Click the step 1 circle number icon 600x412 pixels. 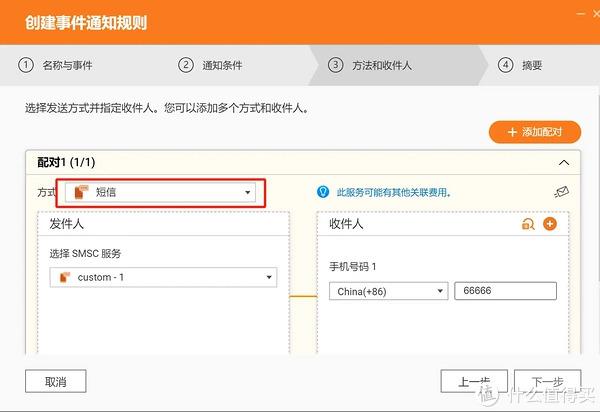[26, 66]
